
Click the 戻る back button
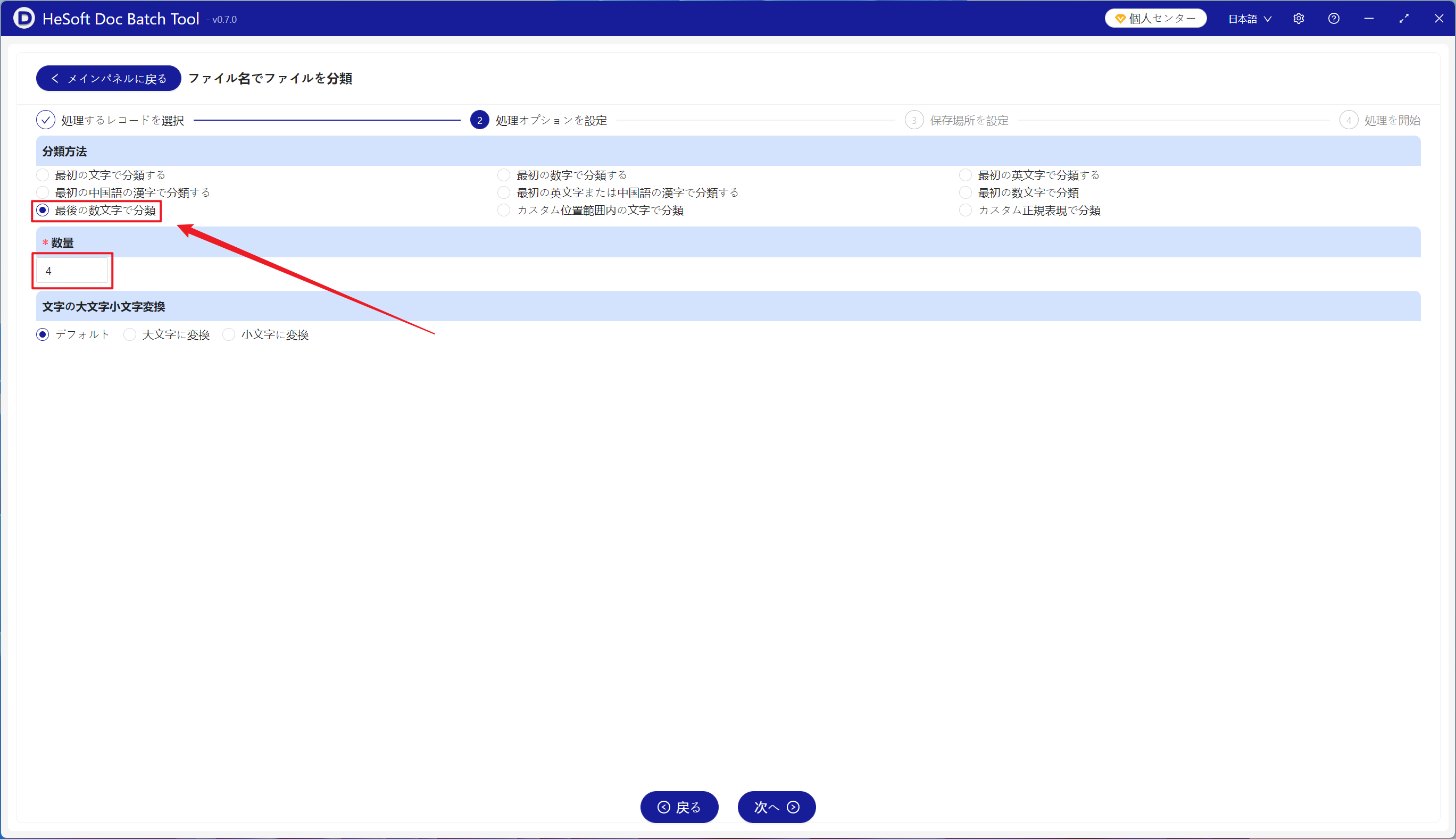(679, 807)
